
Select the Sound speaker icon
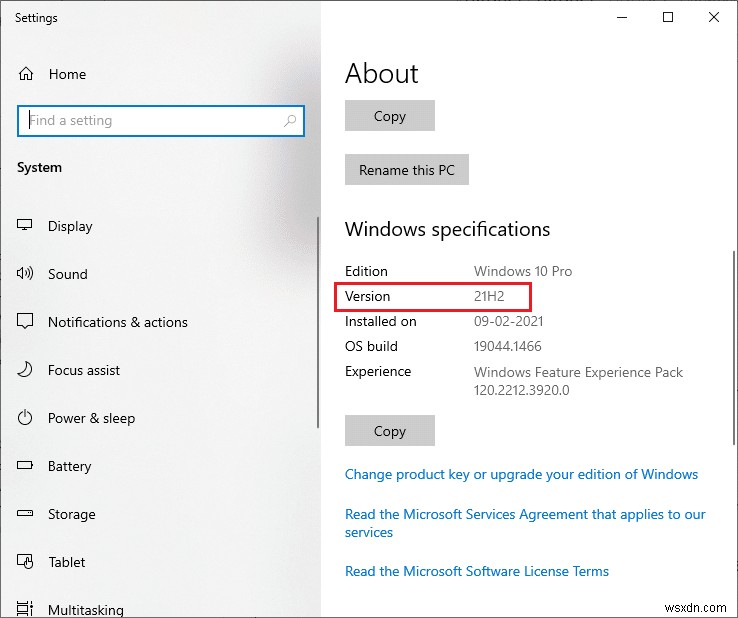(24, 273)
